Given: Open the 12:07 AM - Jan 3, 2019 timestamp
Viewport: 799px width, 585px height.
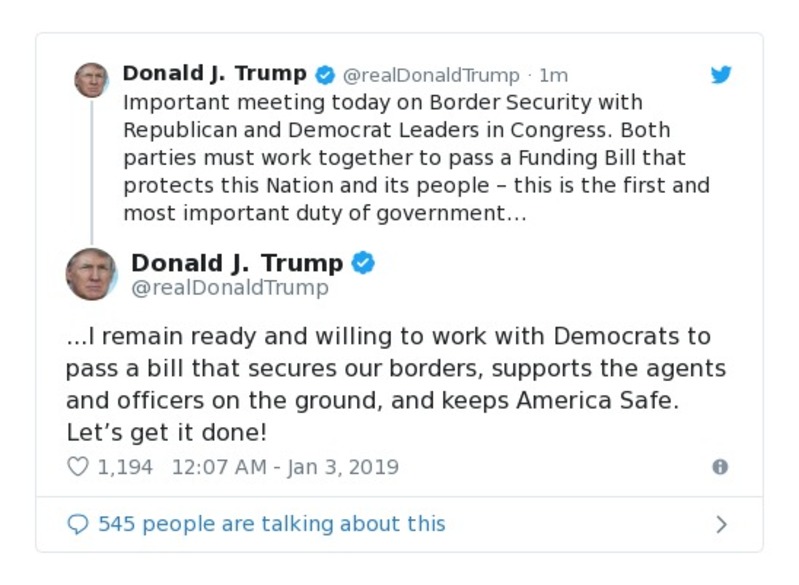Looking at the screenshot, I should point(285,467).
